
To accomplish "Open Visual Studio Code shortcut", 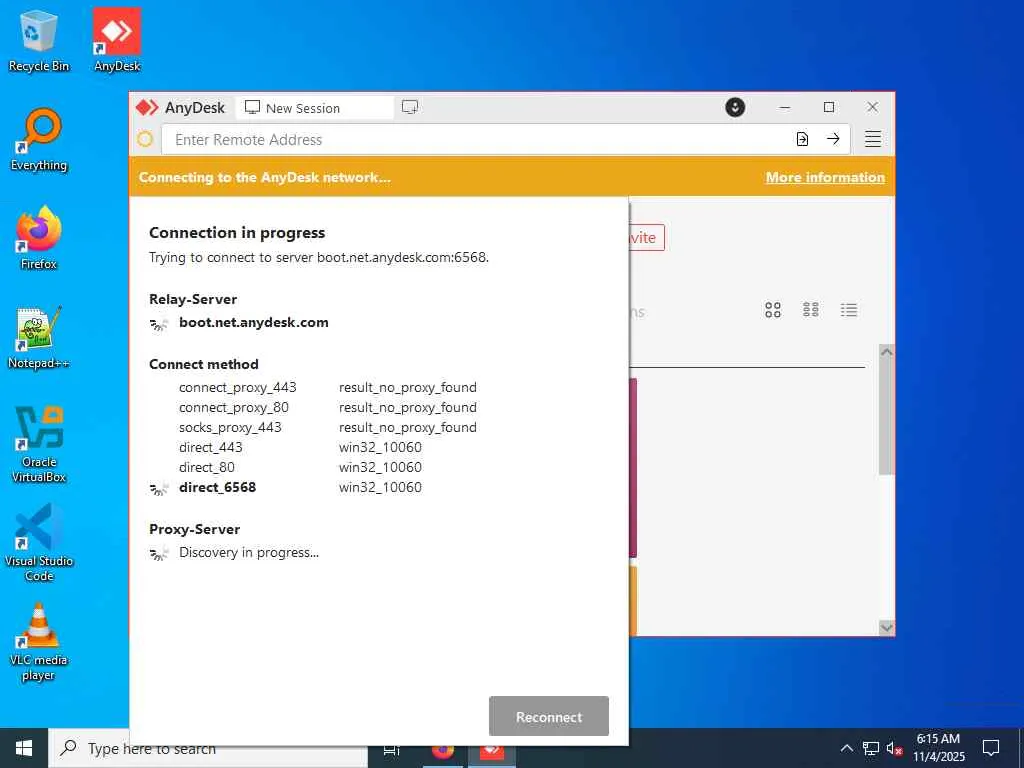I will (39, 543).
